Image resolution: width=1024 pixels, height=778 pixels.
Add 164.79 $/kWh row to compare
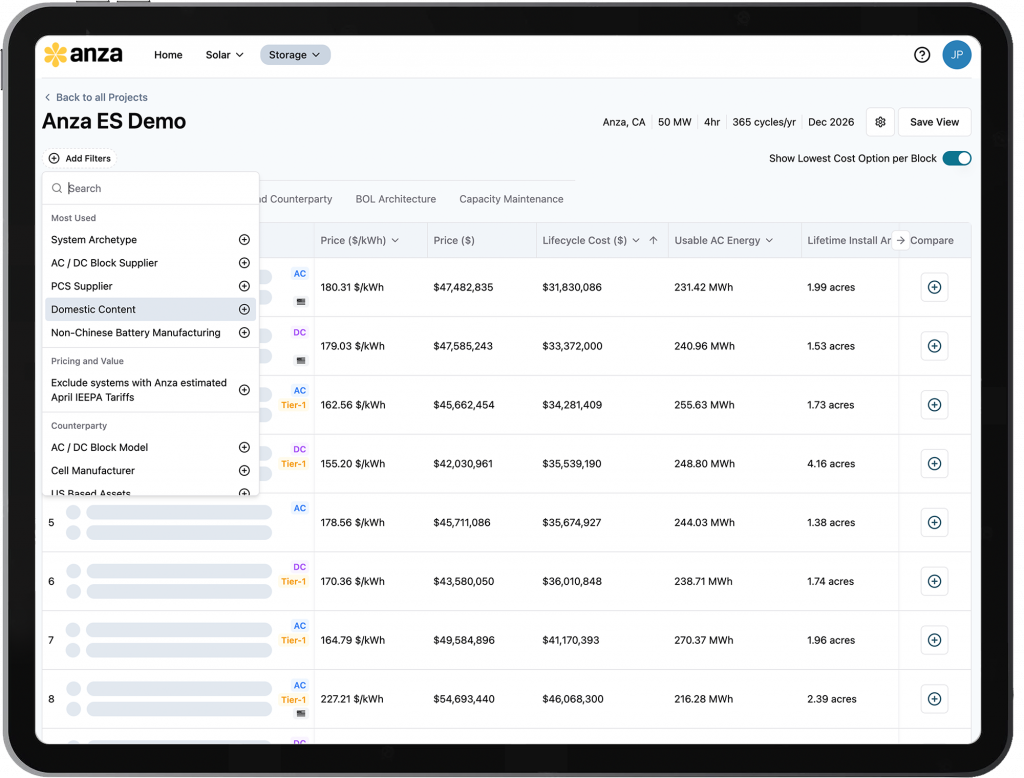click(934, 640)
